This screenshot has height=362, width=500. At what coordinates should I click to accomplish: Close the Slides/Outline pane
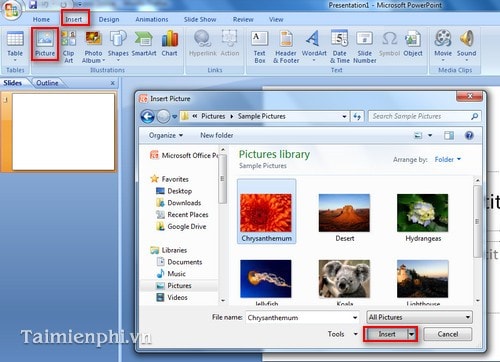point(113,83)
